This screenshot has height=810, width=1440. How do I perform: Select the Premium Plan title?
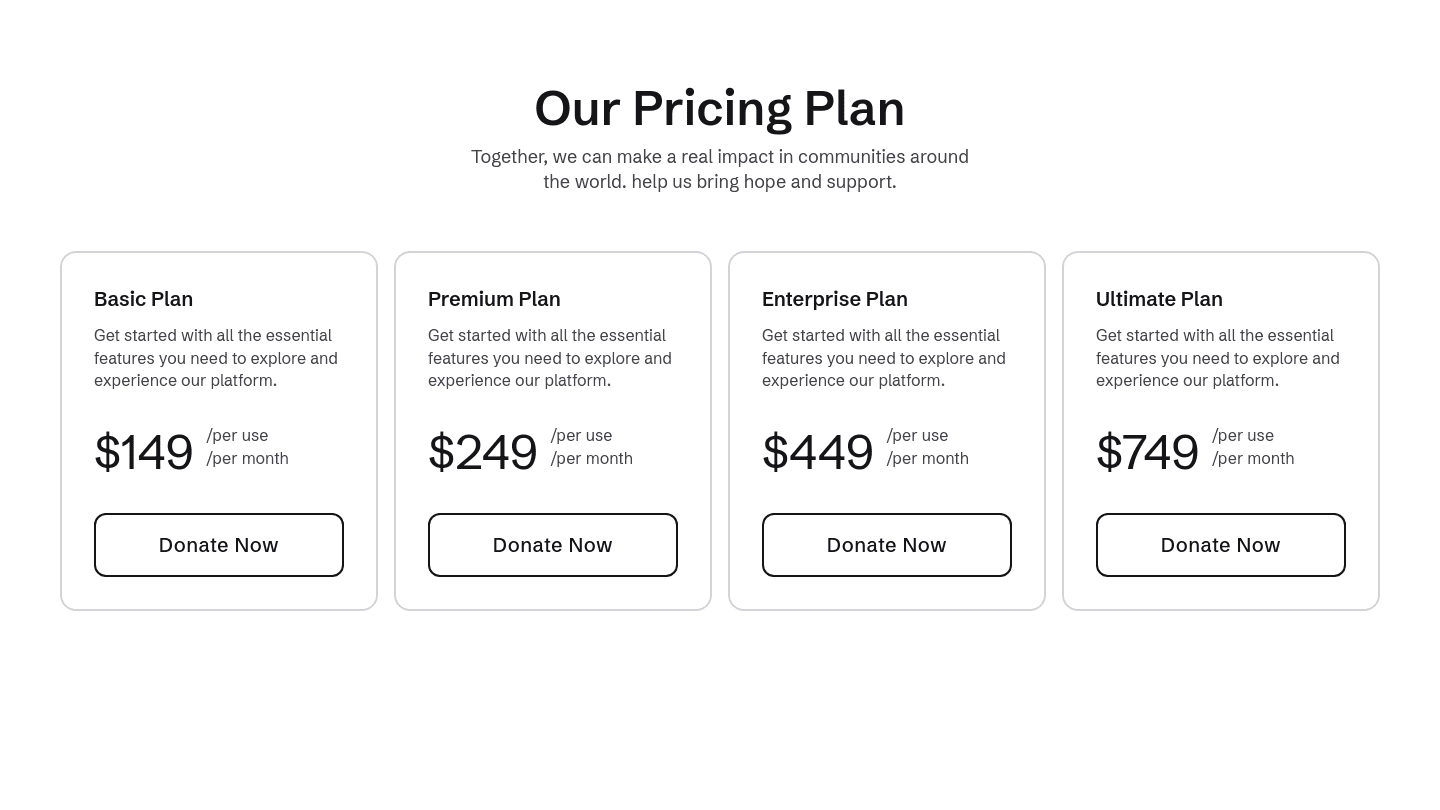click(494, 299)
